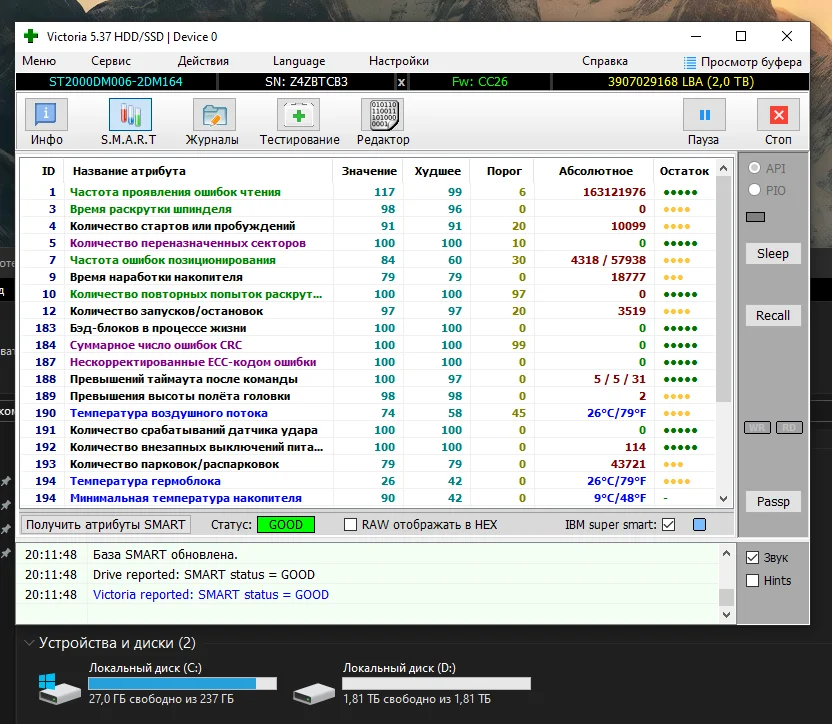Select row Минимальная температура накопителя
Image resolution: width=832 pixels, height=724 pixels.
pyautogui.click(x=369, y=498)
